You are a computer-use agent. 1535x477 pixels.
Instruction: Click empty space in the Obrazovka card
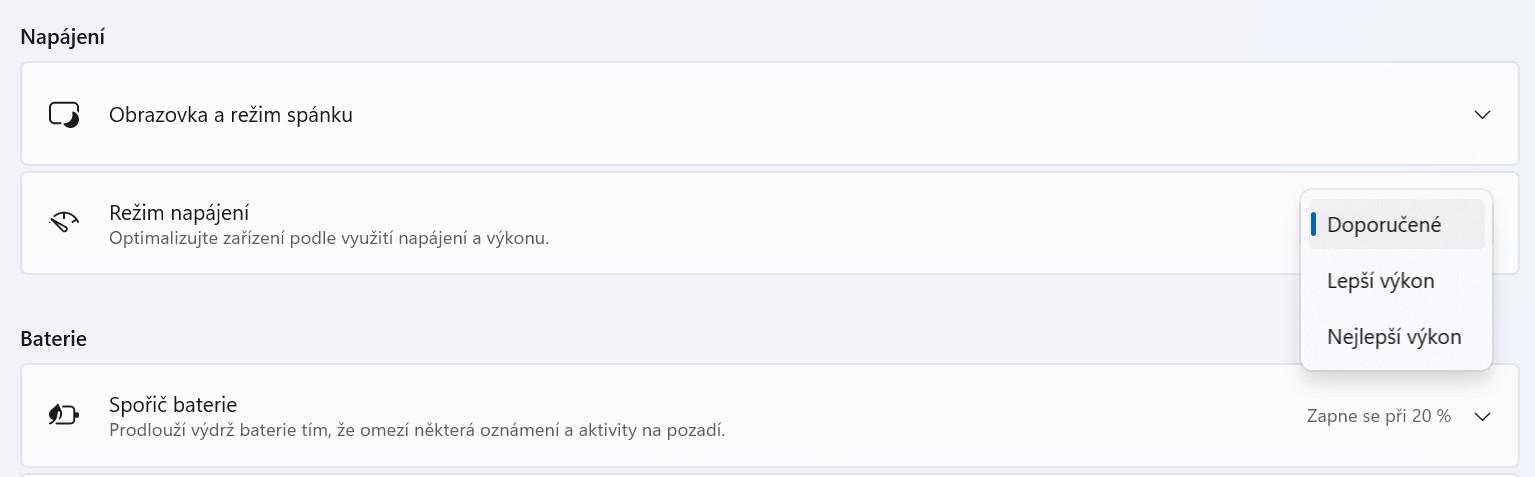pyautogui.click(x=900, y=114)
